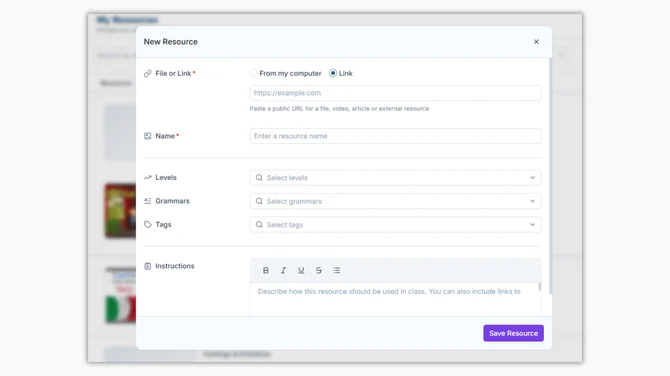Click the Instructions editor scrollbar
This screenshot has height=376, width=670.
click(x=540, y=286)
